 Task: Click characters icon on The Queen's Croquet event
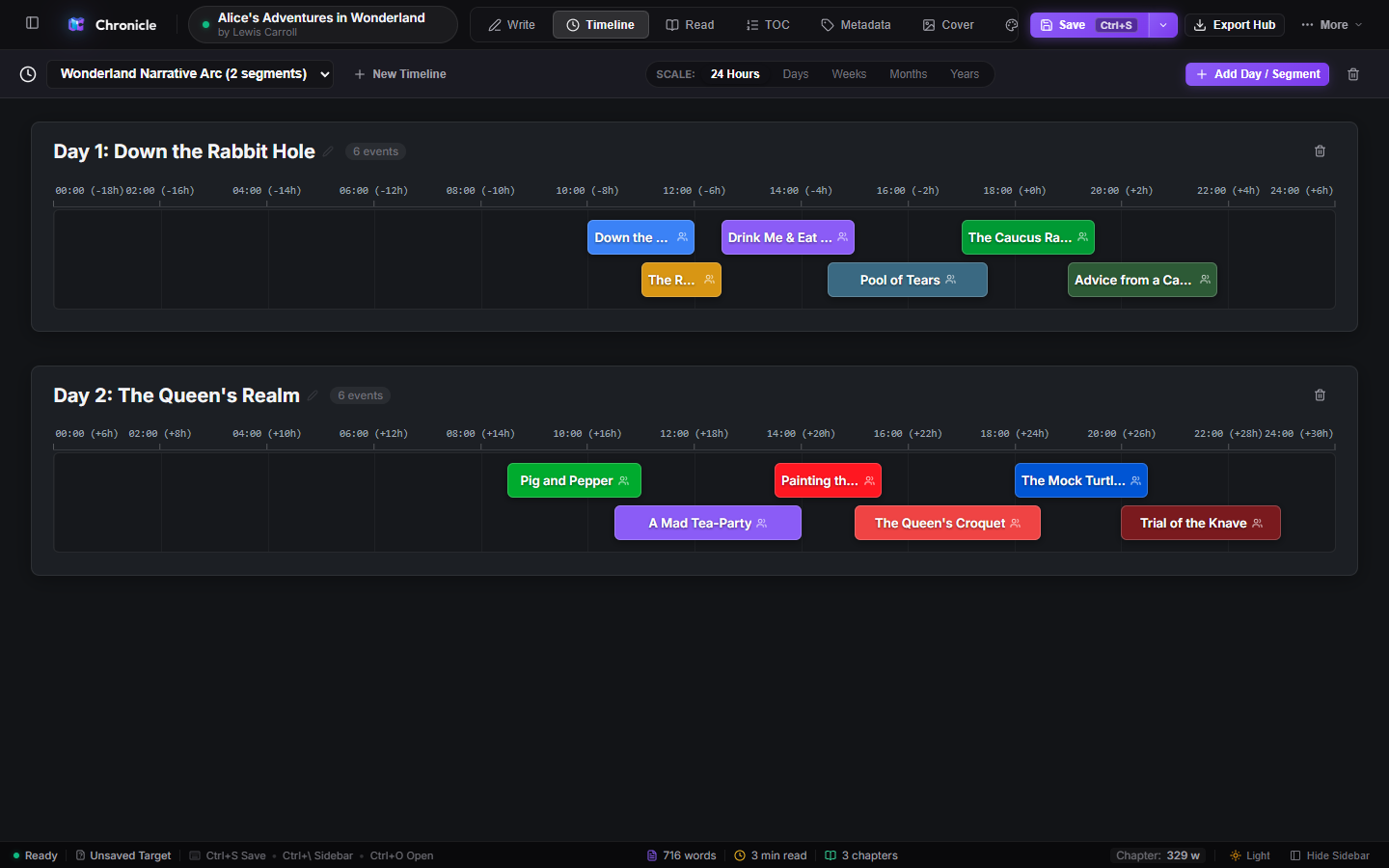1015,523
